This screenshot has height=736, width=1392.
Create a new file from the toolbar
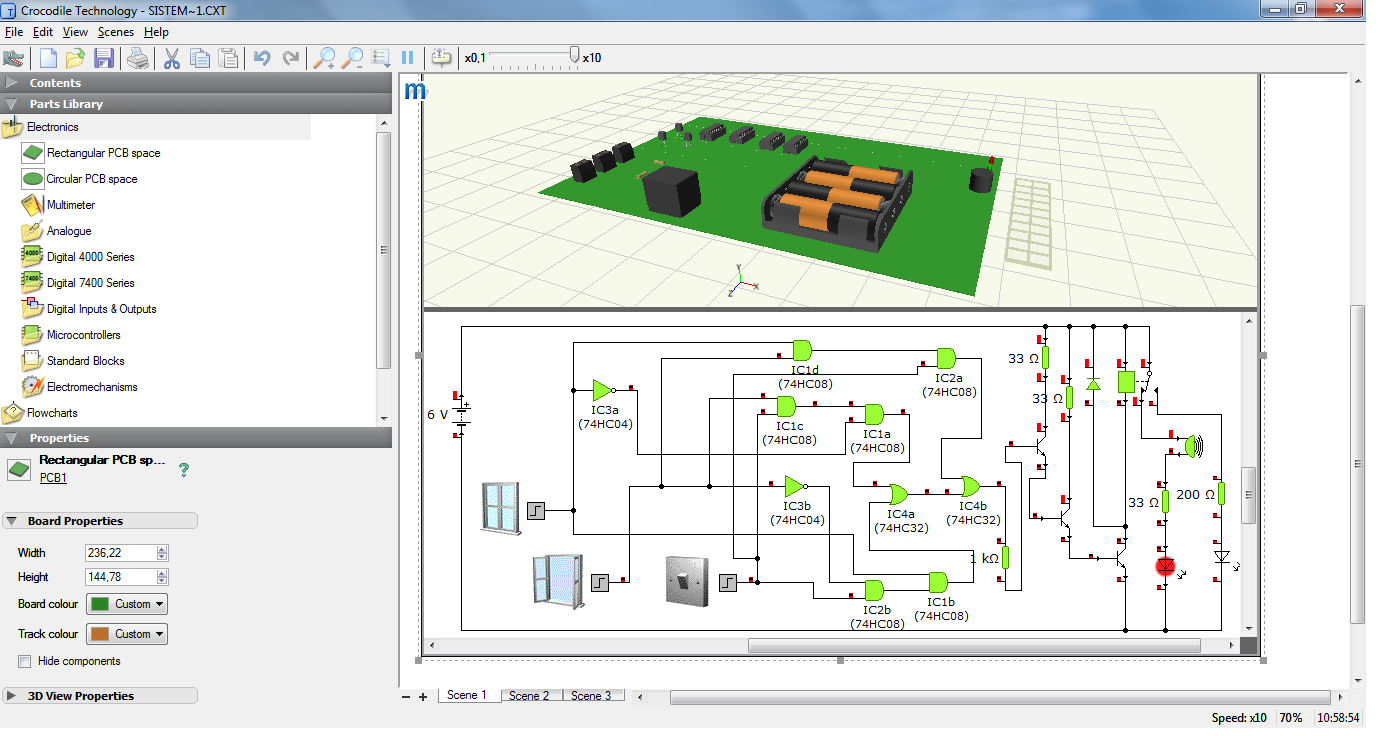(x=48, y=58)
